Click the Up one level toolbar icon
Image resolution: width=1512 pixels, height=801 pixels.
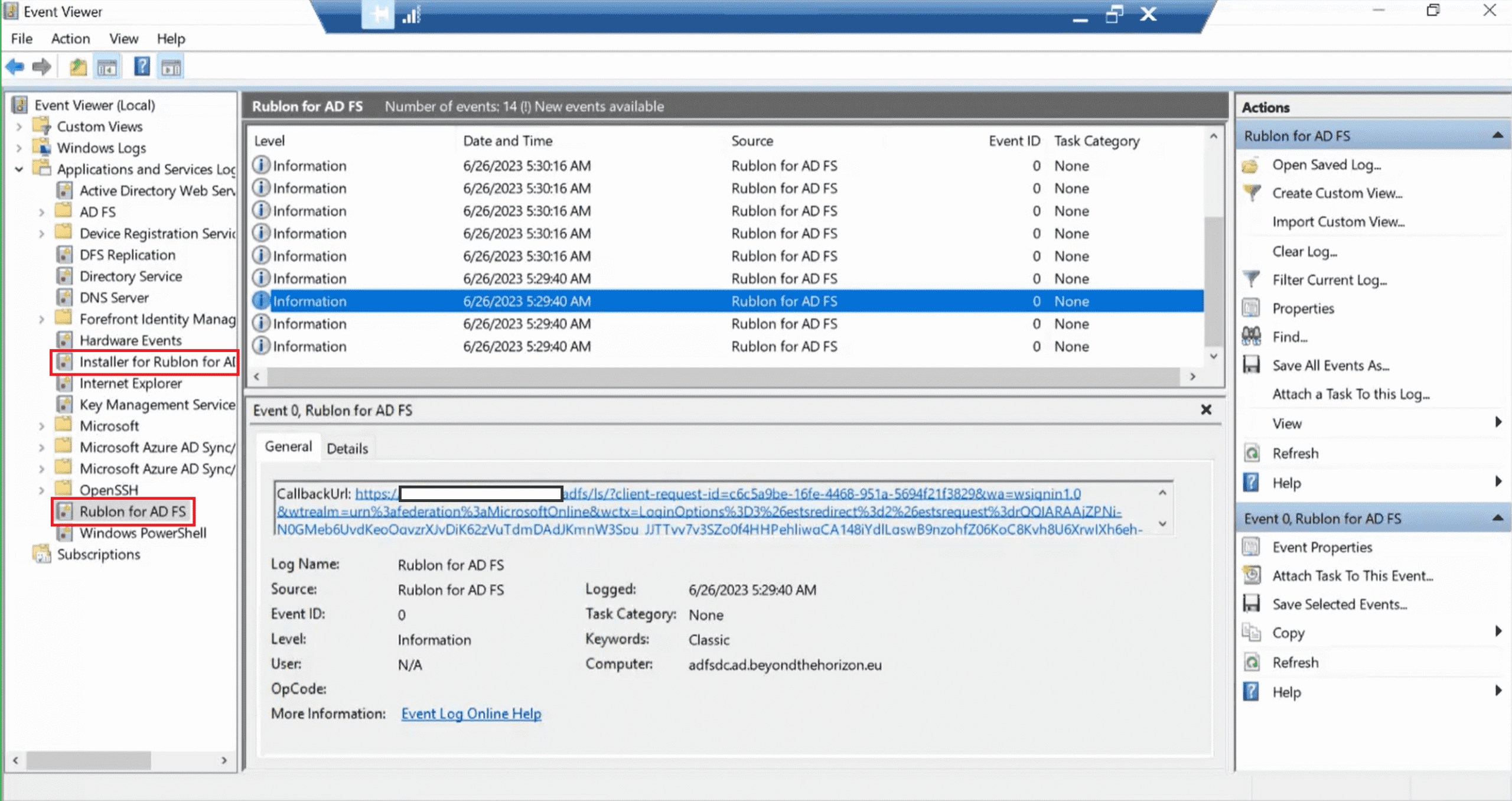(x=78, y=67)
